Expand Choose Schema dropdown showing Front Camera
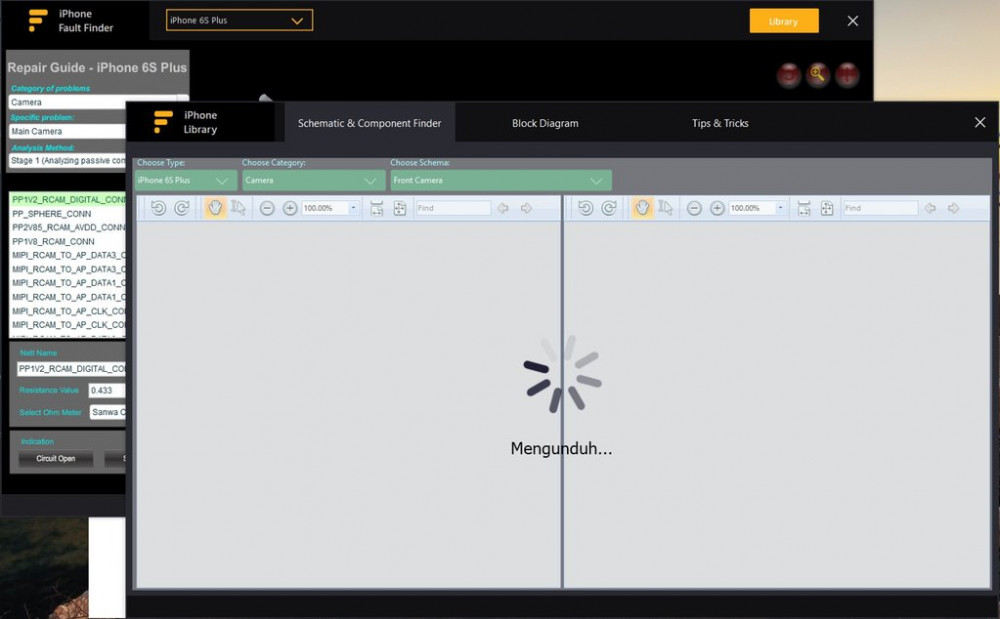1000x619 pixels. [501, 180]
